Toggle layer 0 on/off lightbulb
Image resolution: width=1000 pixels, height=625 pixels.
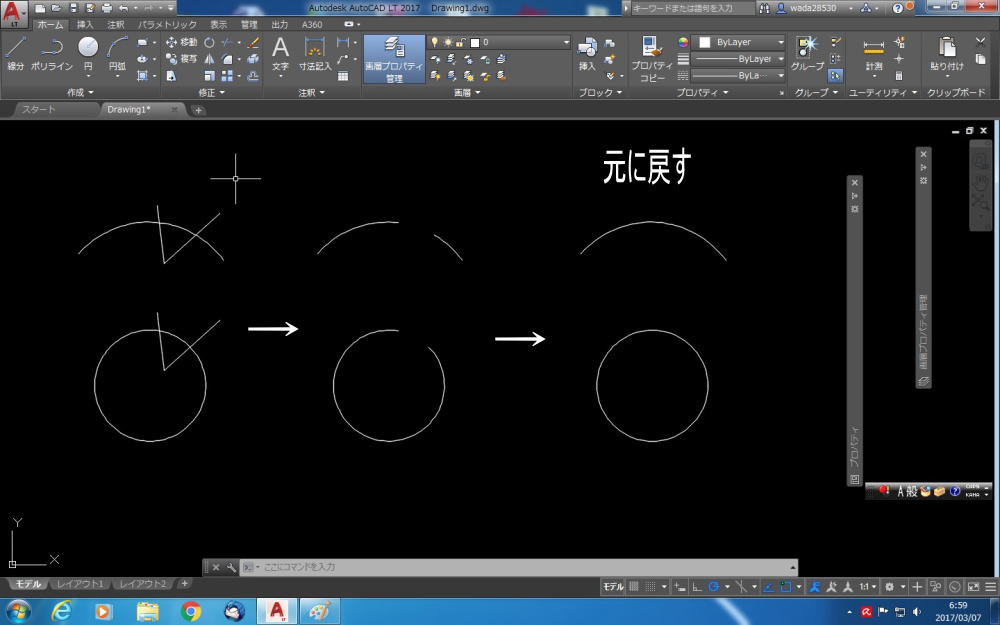point(435,42)
